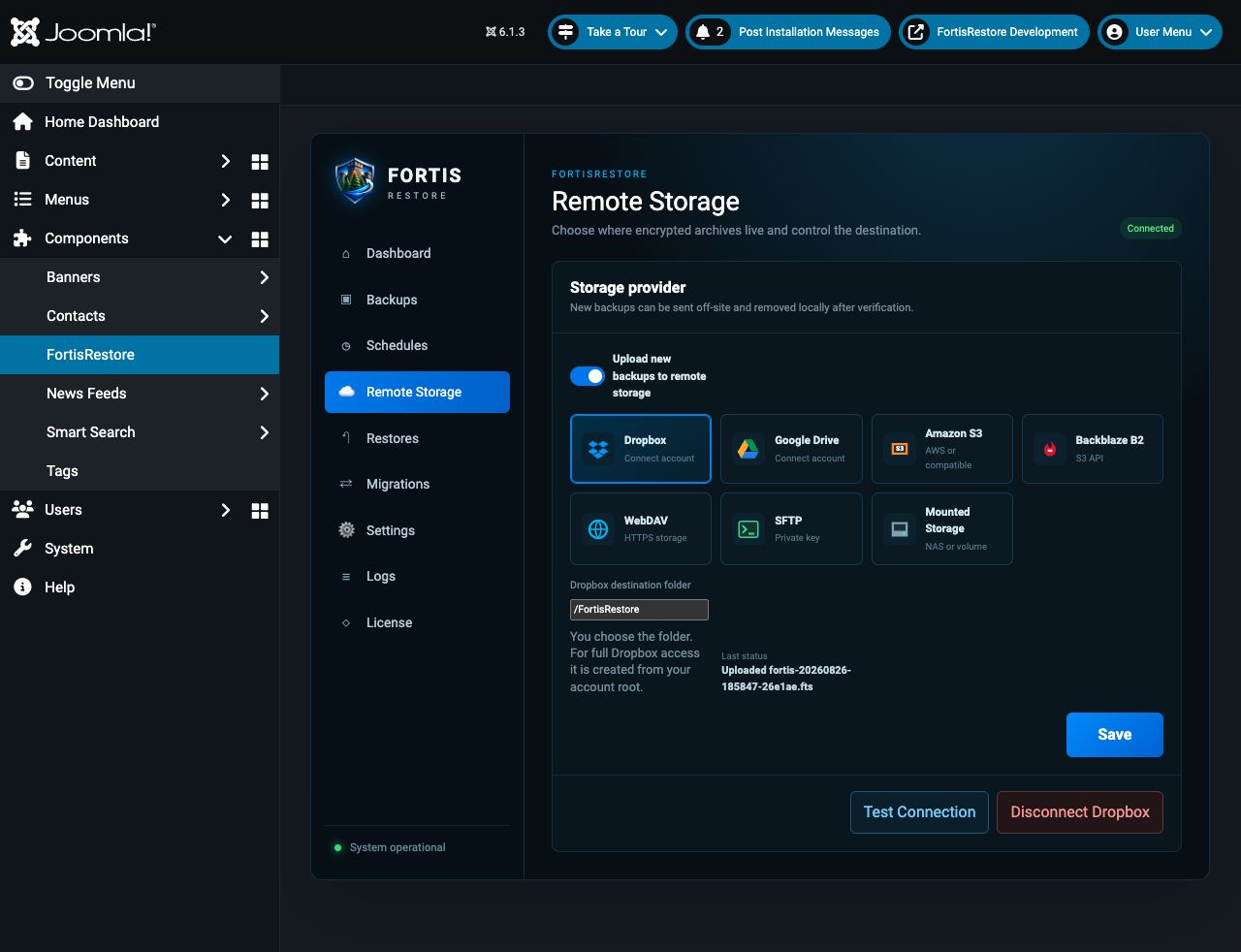Click the Save button

point(1115,735)
